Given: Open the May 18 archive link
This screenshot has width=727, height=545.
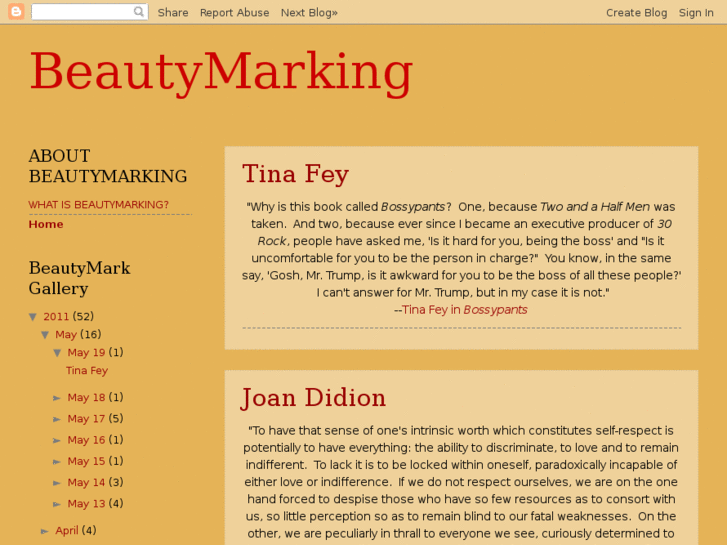Looking at the screenshot, I should click(86, 398).
